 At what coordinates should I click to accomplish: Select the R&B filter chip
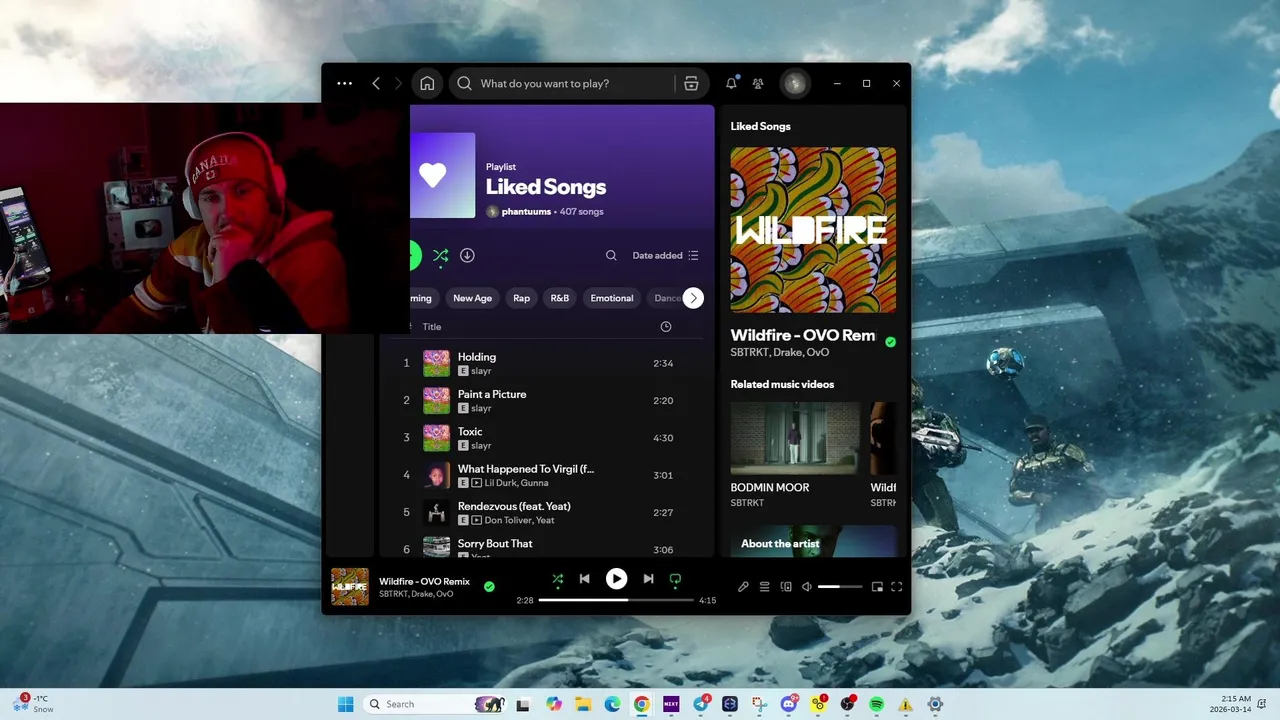tap(560, 298)
